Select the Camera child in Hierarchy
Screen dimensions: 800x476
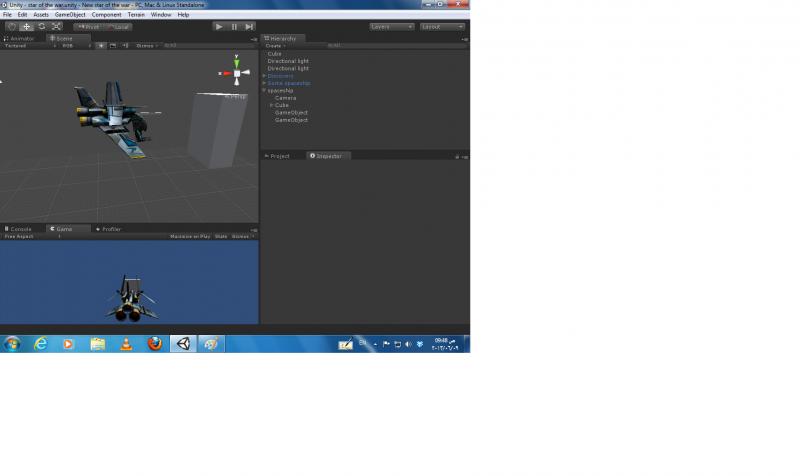(285, 98)
